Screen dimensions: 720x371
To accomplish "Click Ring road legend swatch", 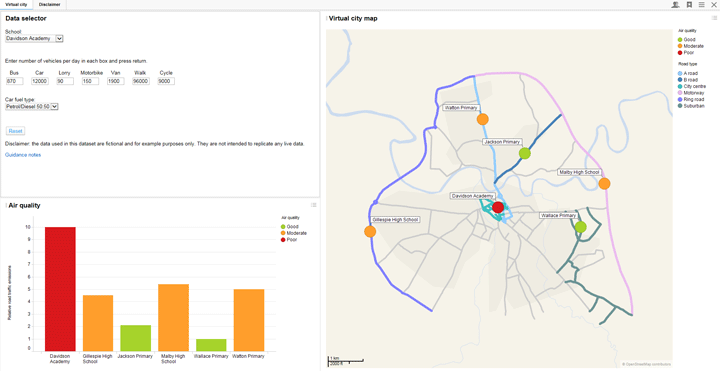I will point(680,99).
